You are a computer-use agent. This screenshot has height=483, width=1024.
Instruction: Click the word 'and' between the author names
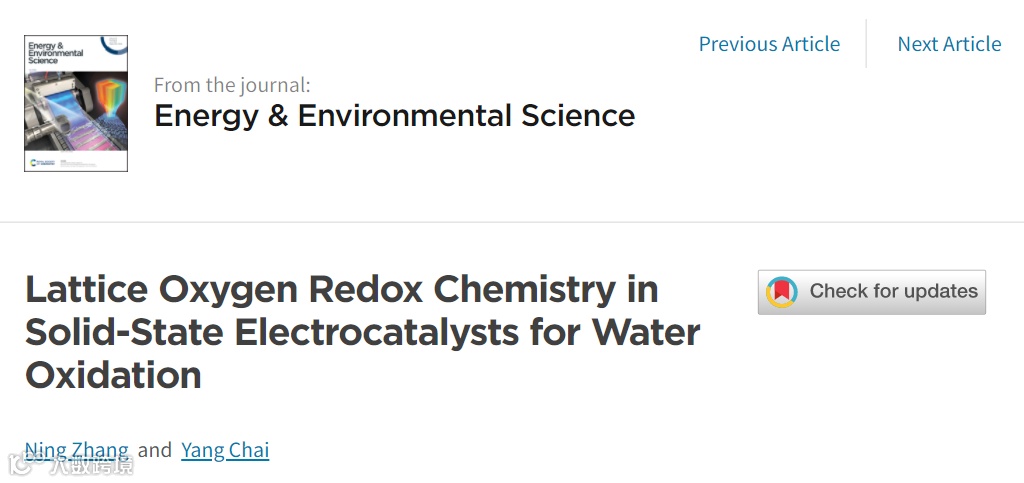point(155,450)
